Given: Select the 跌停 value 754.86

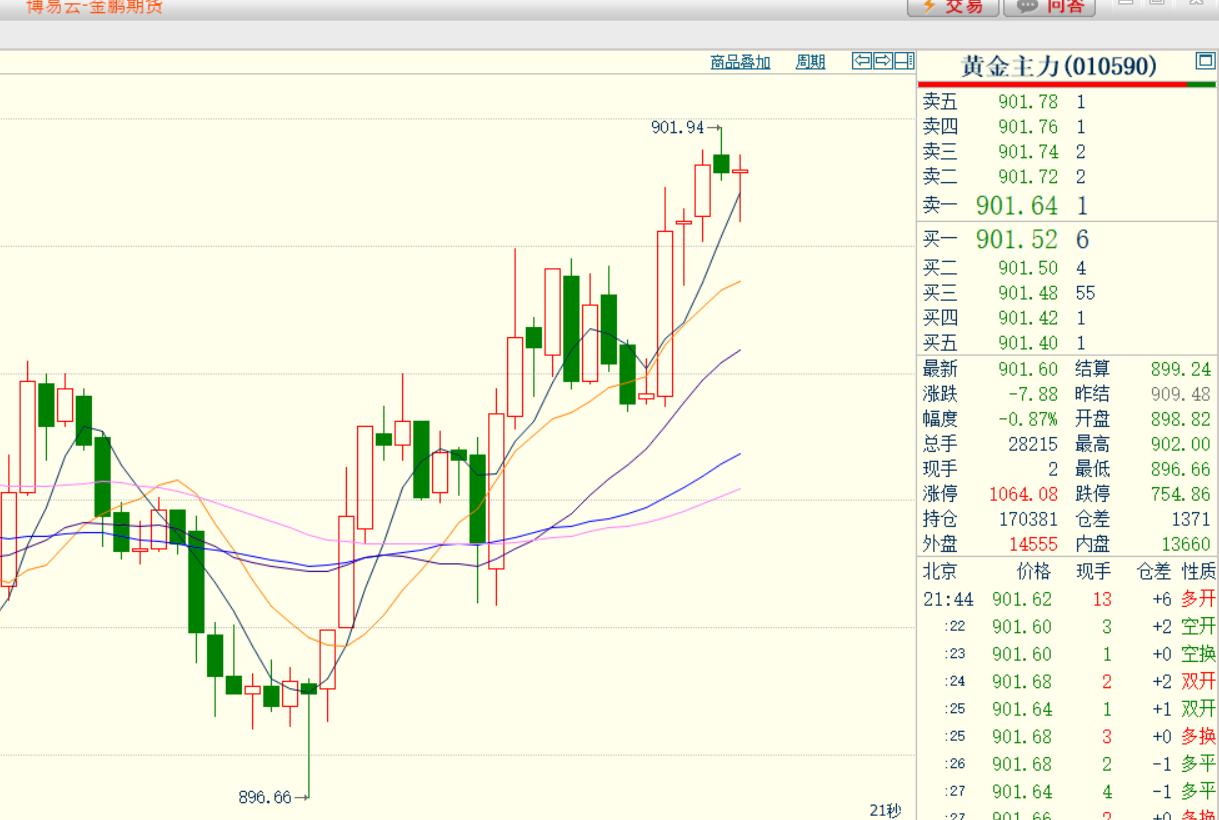Looking at the screenshot, I should [1180, 494].
